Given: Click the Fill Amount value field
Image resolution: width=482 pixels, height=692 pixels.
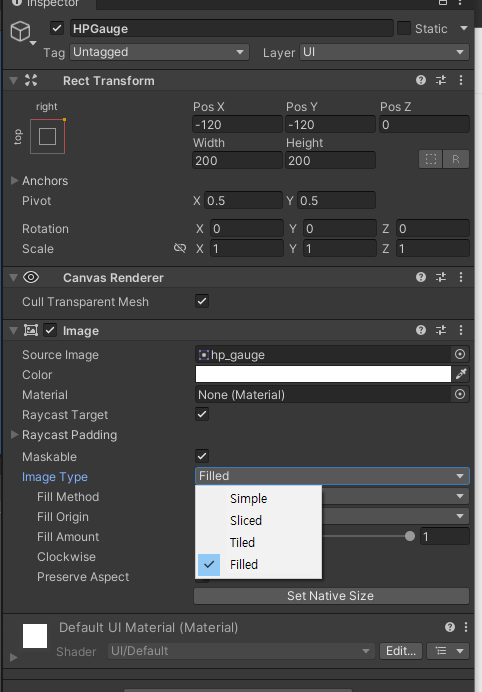Looking at the screenshot, I should point(444,536).
